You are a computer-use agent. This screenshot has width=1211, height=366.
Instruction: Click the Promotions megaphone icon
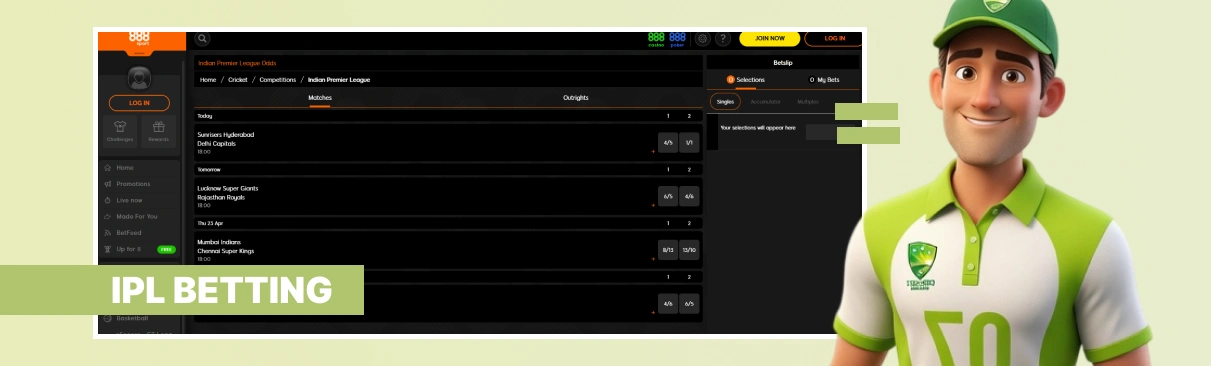pos(108,184)
